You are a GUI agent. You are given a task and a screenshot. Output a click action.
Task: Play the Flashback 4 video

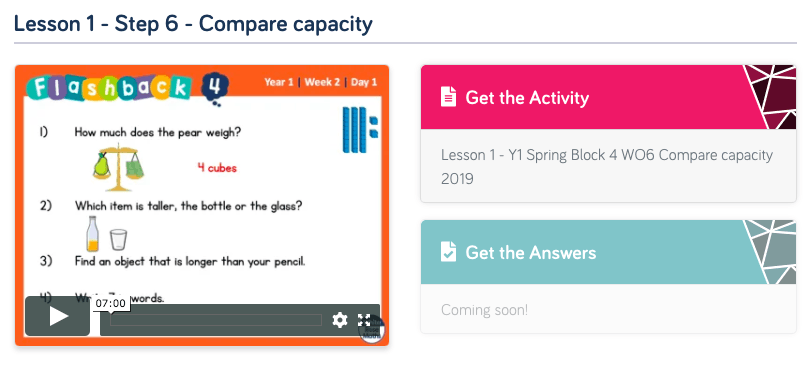(x=57, y=316)
